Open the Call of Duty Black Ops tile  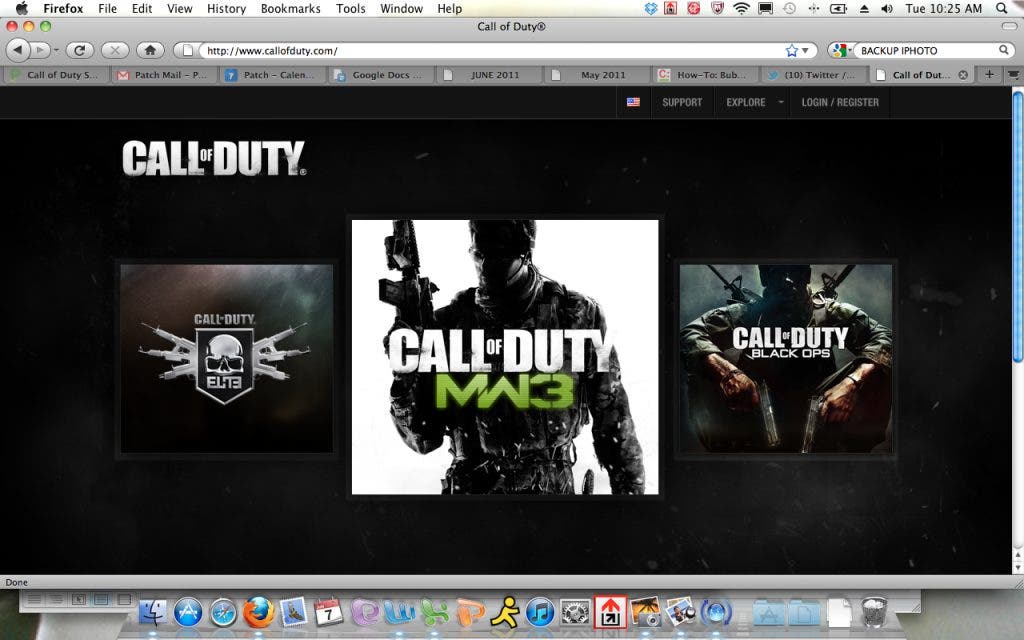786,359
